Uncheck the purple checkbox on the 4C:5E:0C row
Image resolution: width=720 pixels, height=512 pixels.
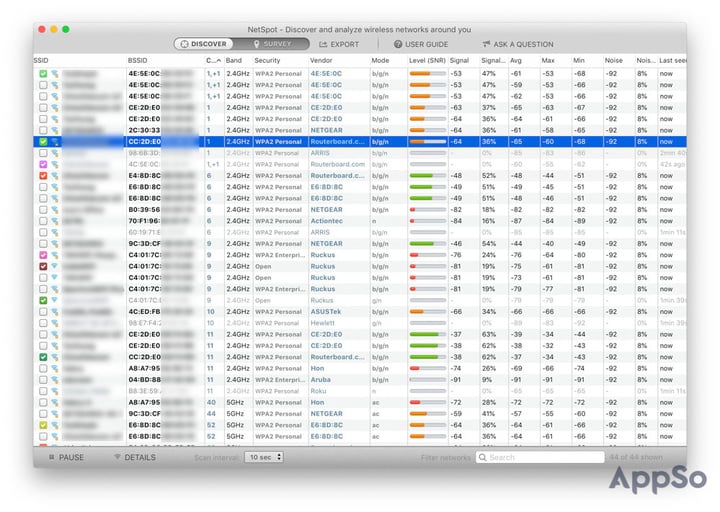(x=43, y=164)
